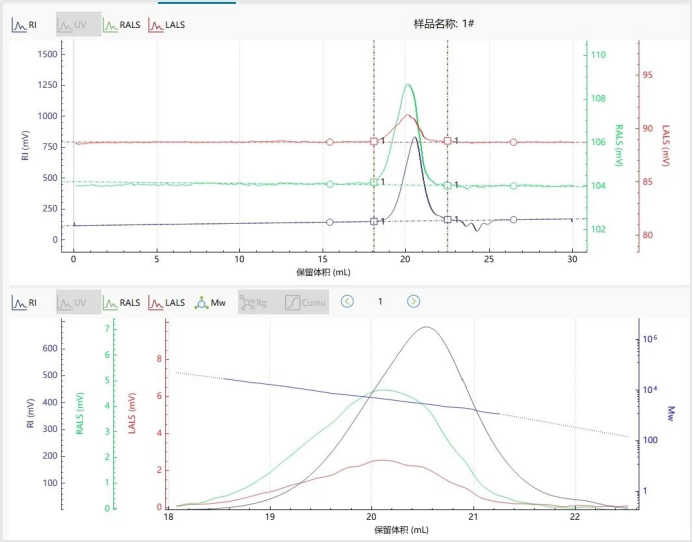Show the Mw molecular weight curve
Viewport: 693px width, 542px height.
211,301
